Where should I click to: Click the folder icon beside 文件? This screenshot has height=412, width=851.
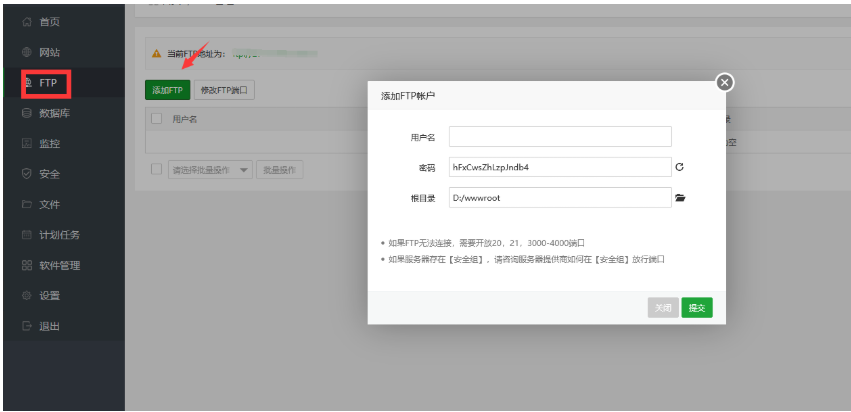(27, 204)
